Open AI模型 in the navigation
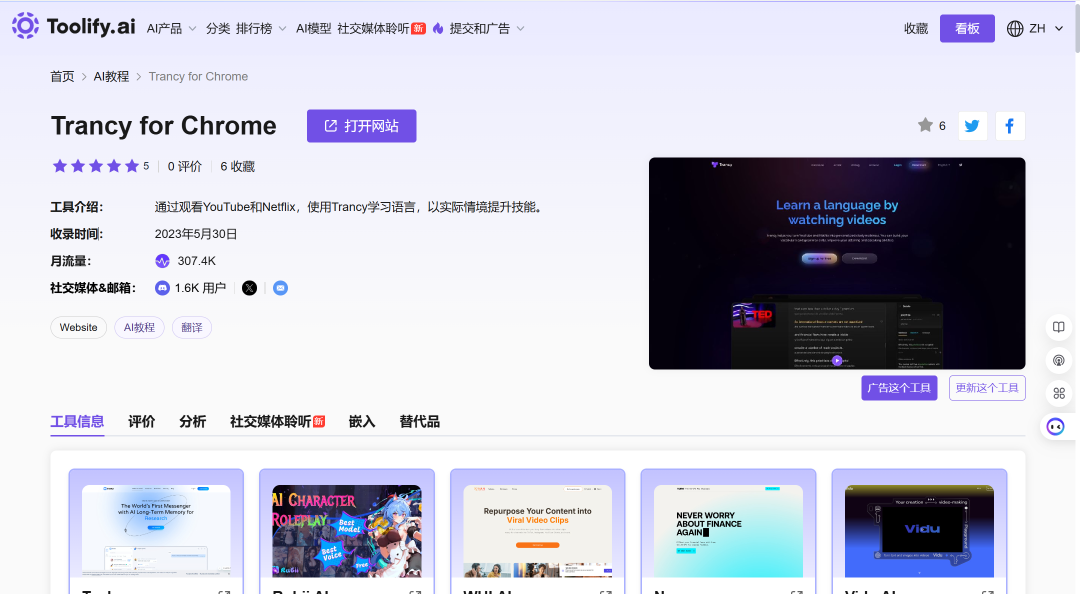 313,28
